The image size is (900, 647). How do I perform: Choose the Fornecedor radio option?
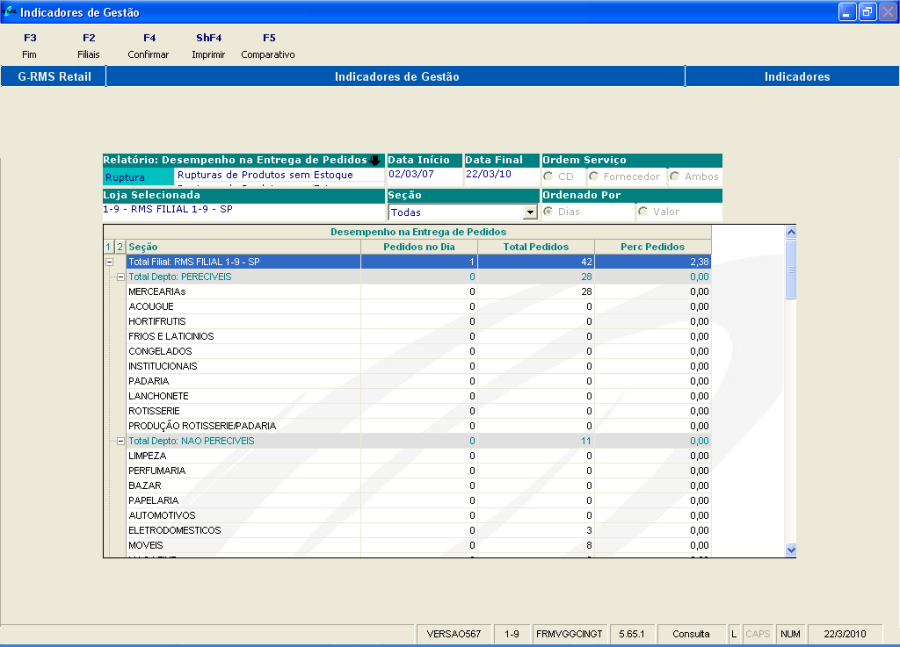point(594,177)
